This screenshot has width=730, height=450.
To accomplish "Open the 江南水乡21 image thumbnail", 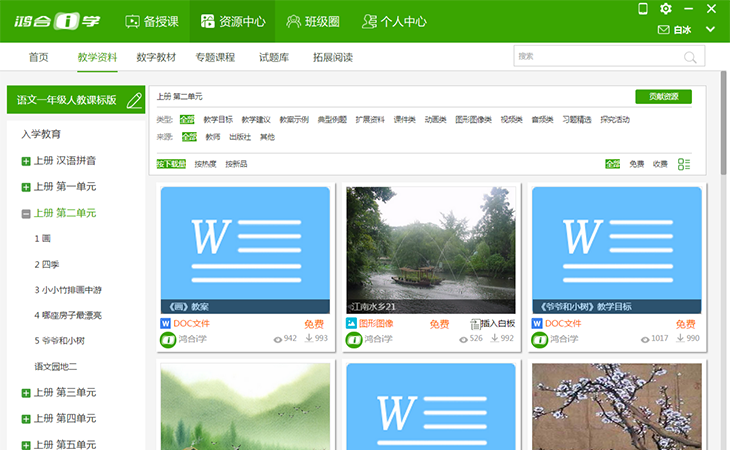I will pyautogui.click(x=431, y=250).
